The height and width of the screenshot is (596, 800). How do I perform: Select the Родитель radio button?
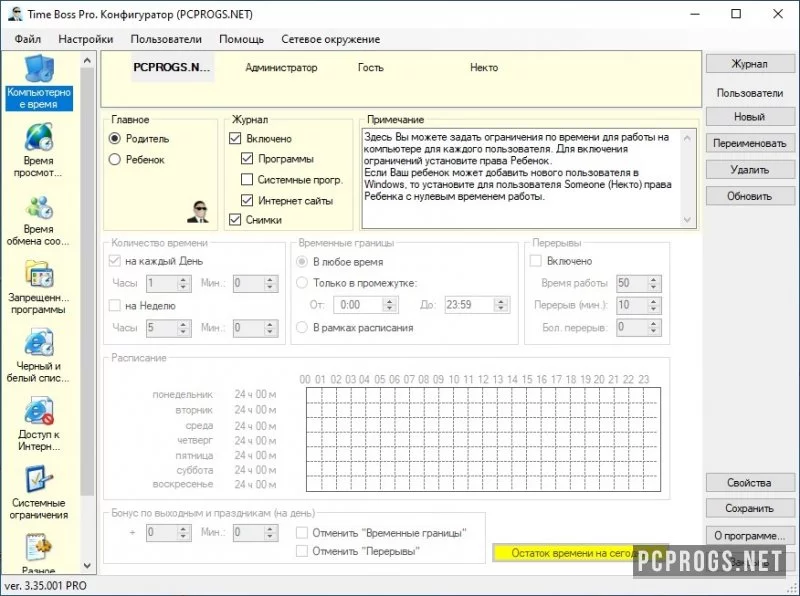tap(115, 138)
